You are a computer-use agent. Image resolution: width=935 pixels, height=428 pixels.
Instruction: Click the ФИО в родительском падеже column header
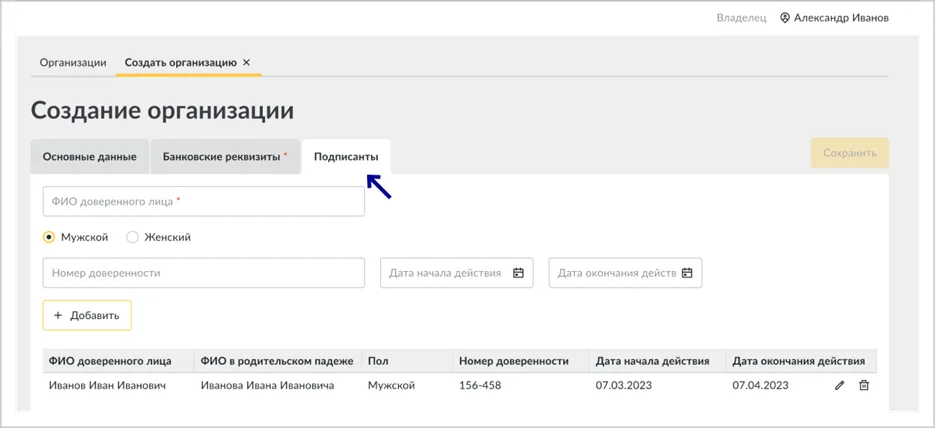click(277, 361)
